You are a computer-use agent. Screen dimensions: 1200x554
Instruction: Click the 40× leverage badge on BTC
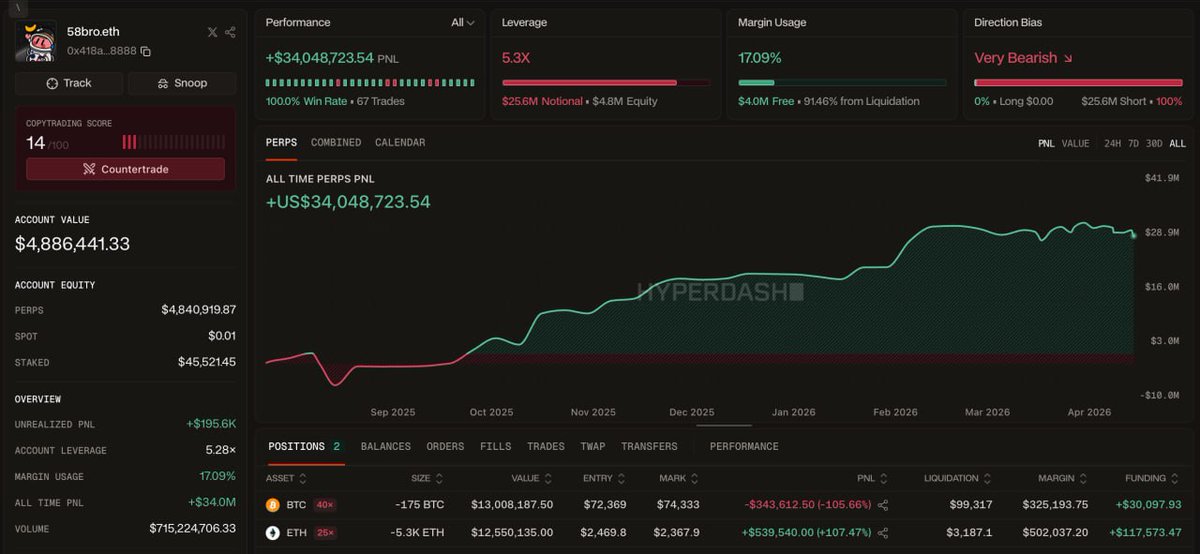(x=325, y=505)
